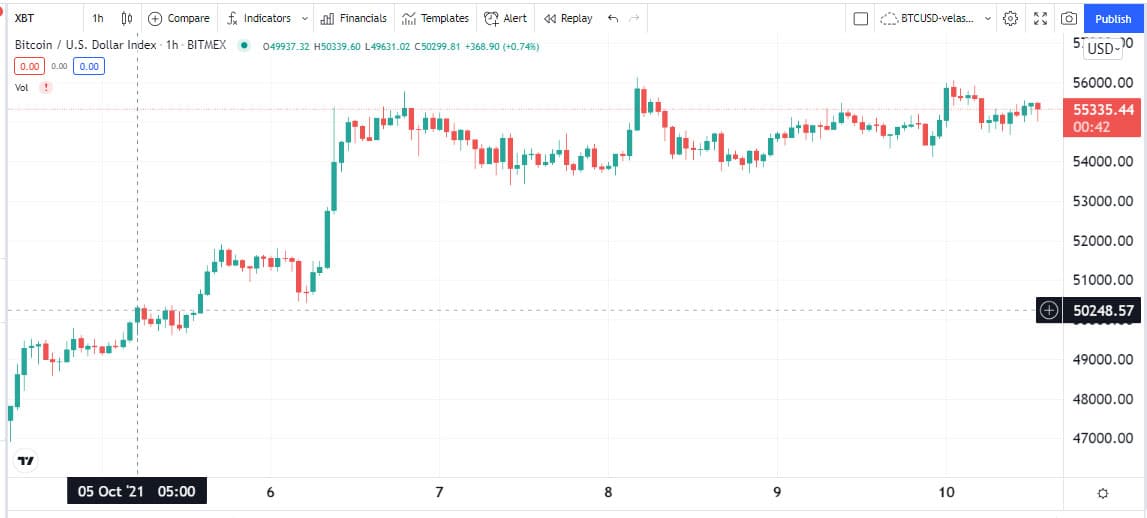Click the TradingView logo on chart
Viewport: 1147px width, 518px height.
(26, 461)
